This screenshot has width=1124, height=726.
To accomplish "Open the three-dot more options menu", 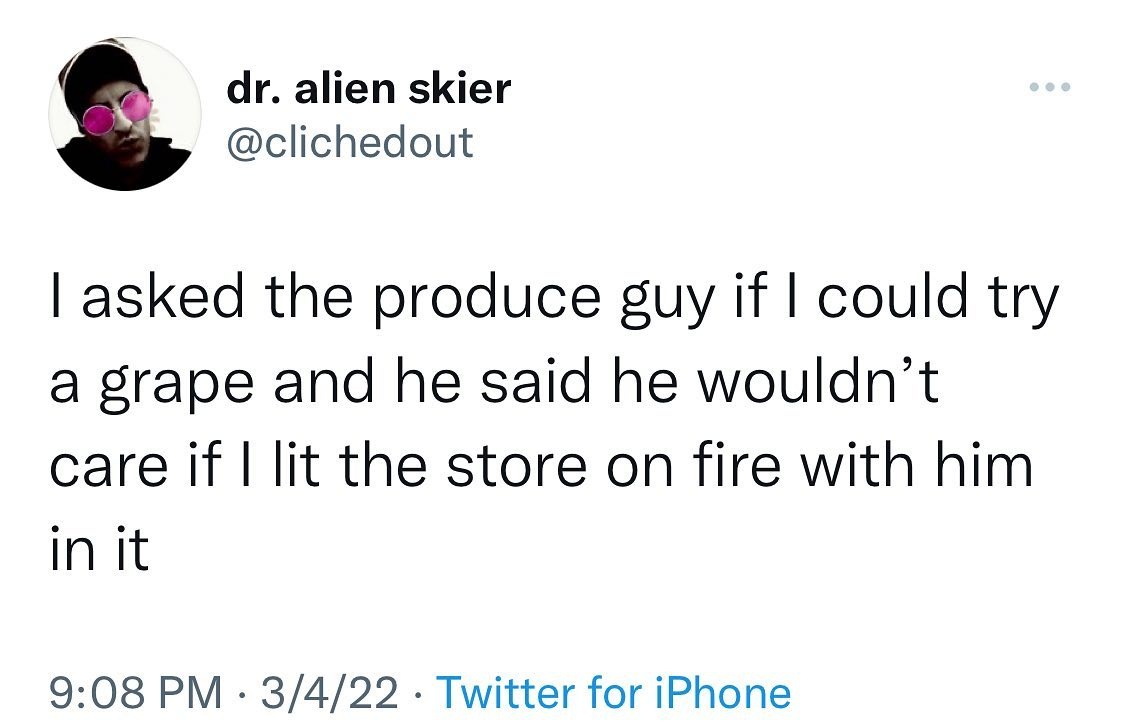I will (x=1049, y=87).
